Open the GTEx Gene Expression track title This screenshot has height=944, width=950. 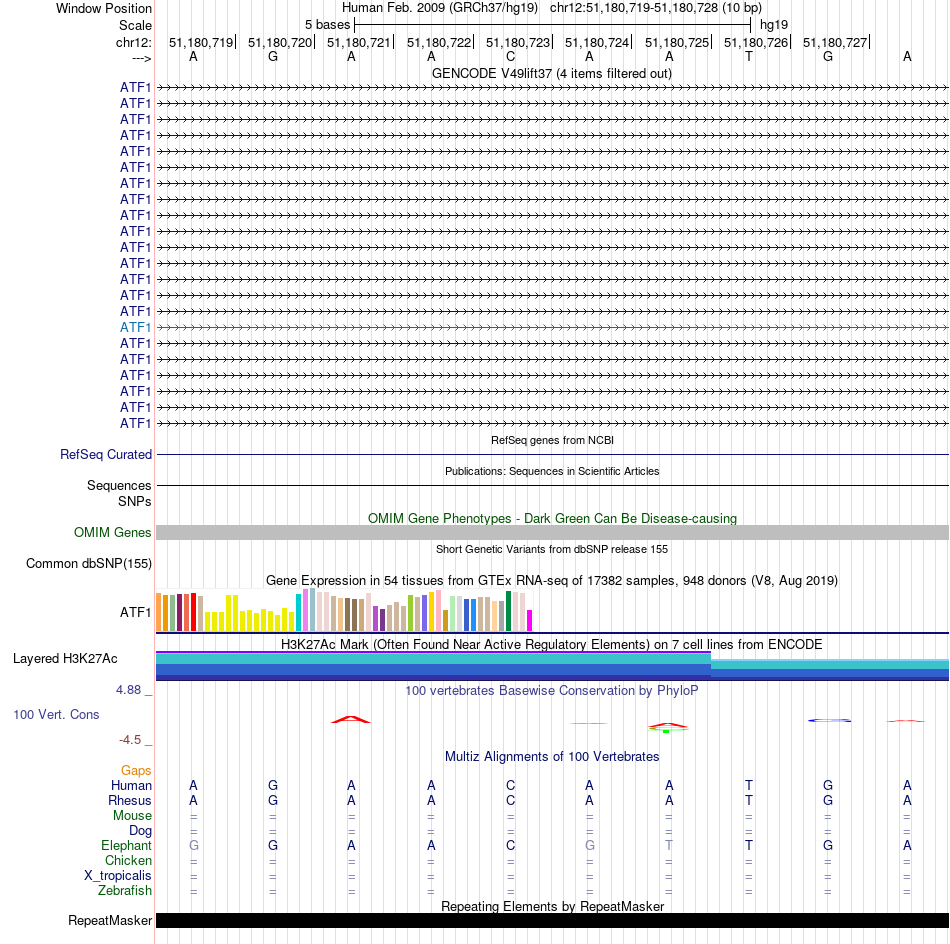pos(552,580)
